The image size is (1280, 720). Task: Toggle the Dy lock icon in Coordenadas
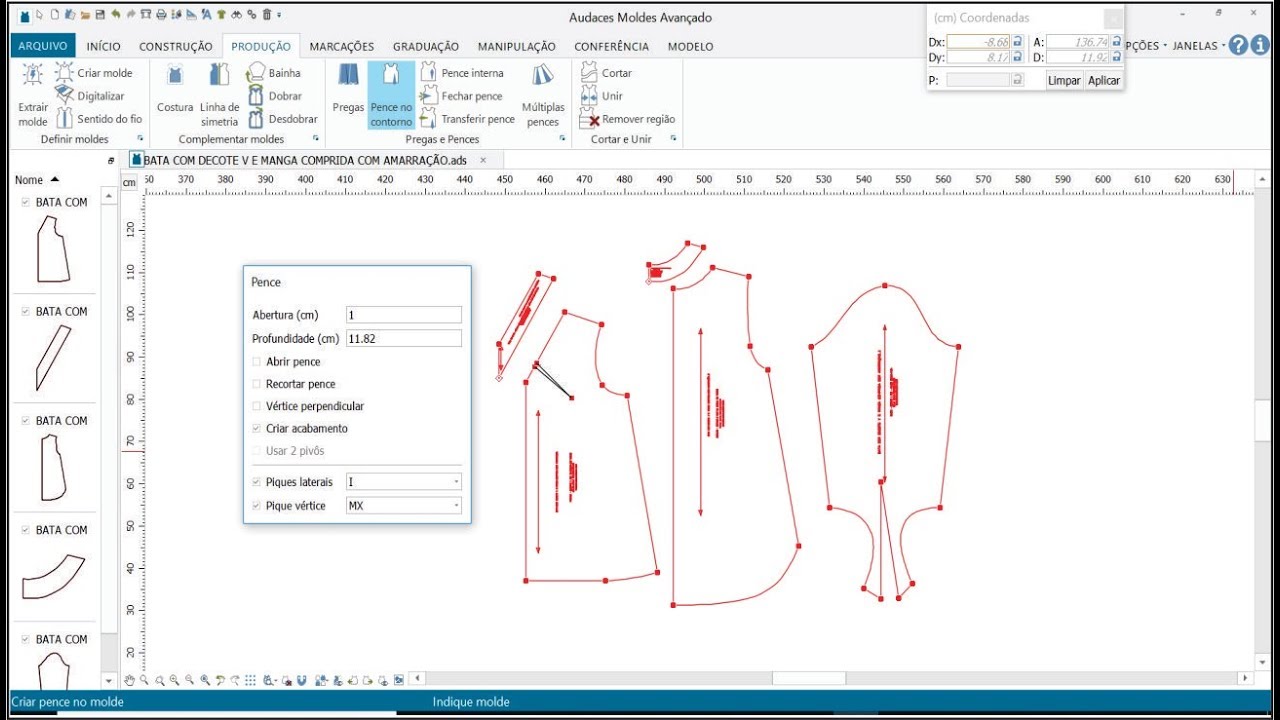[1017, 57]
